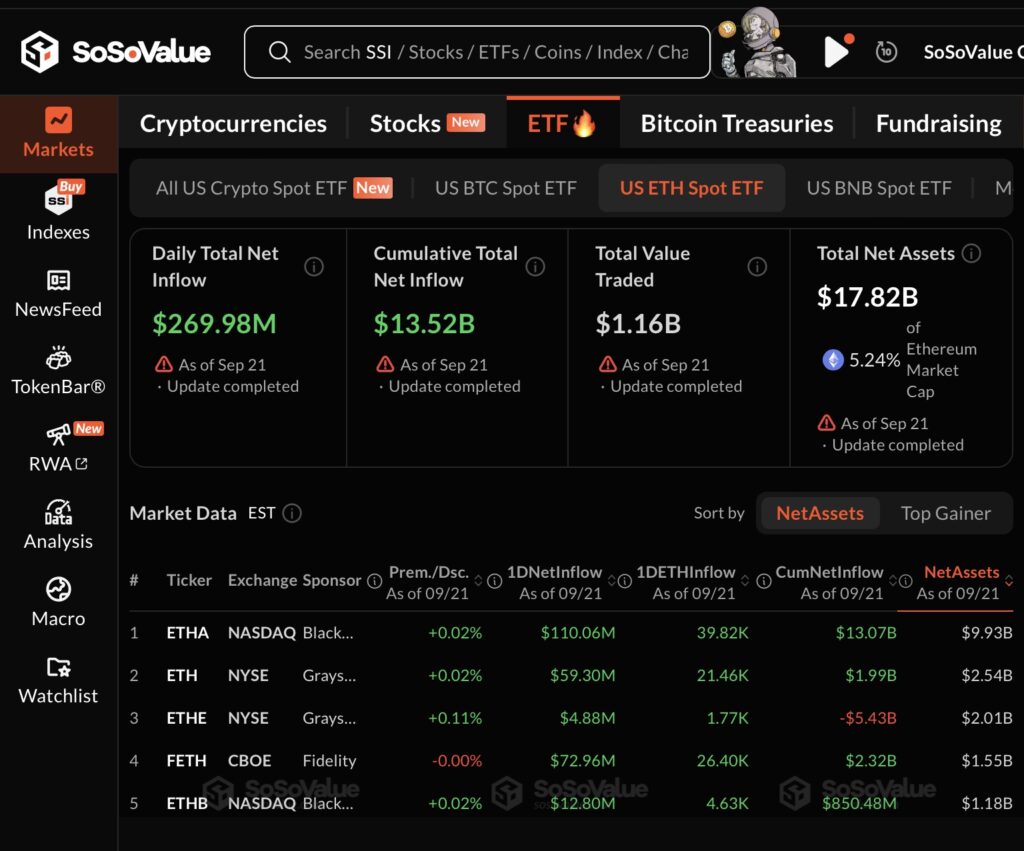This screenshot has width=1024, height=851.
Task: Sort by CumNetInflow column arrows
Action: pyautogui.click(x=893, y=581)
